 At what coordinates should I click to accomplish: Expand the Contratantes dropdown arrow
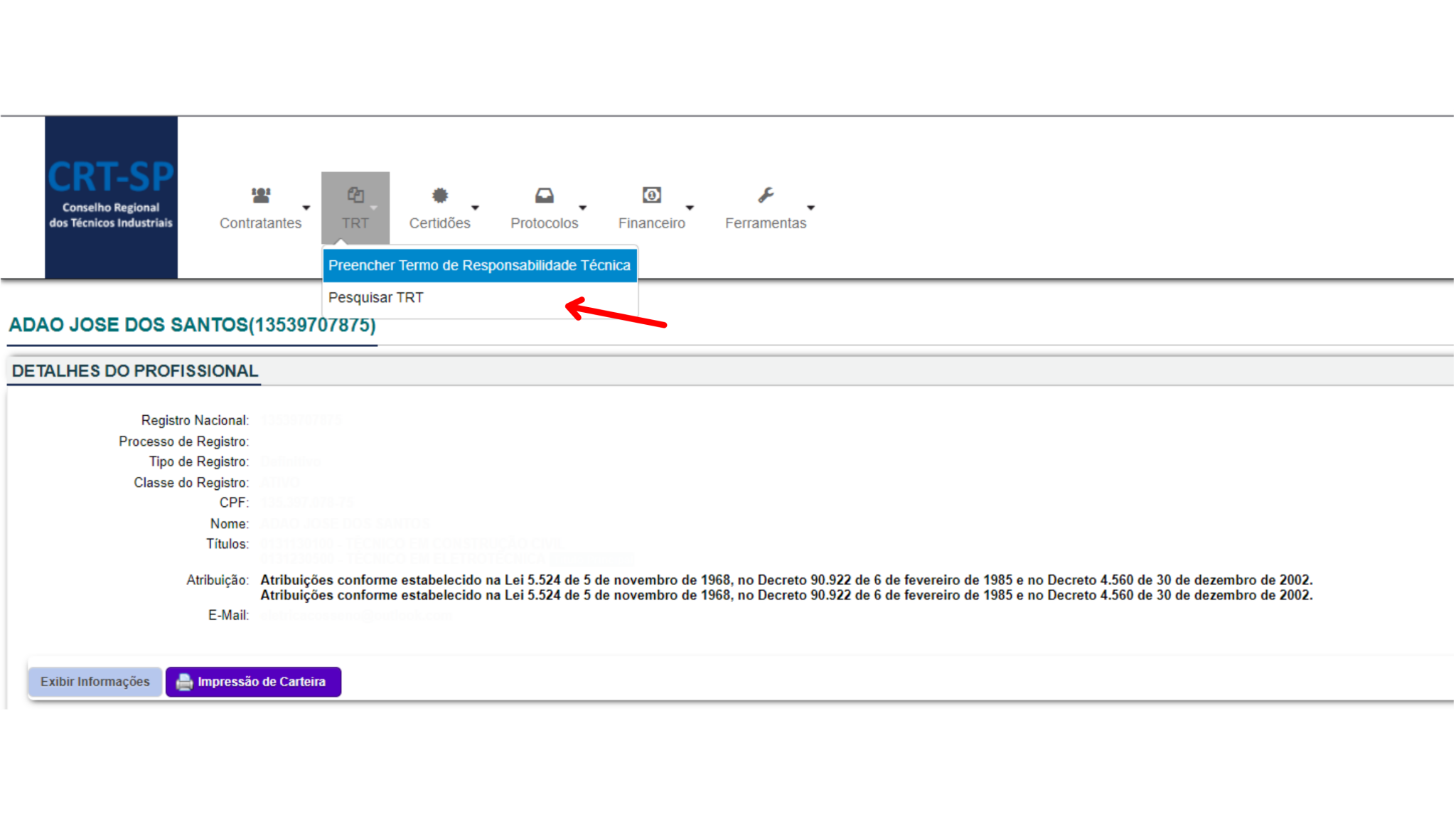coord(306,208)
